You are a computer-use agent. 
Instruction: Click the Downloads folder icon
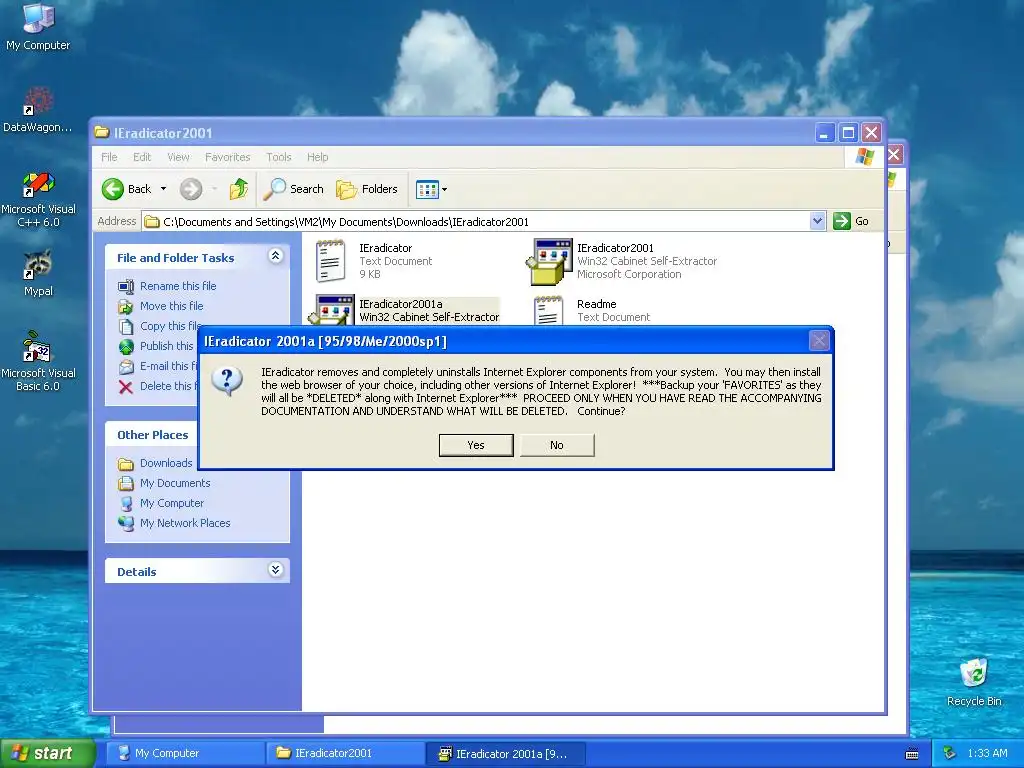(125, 464)
